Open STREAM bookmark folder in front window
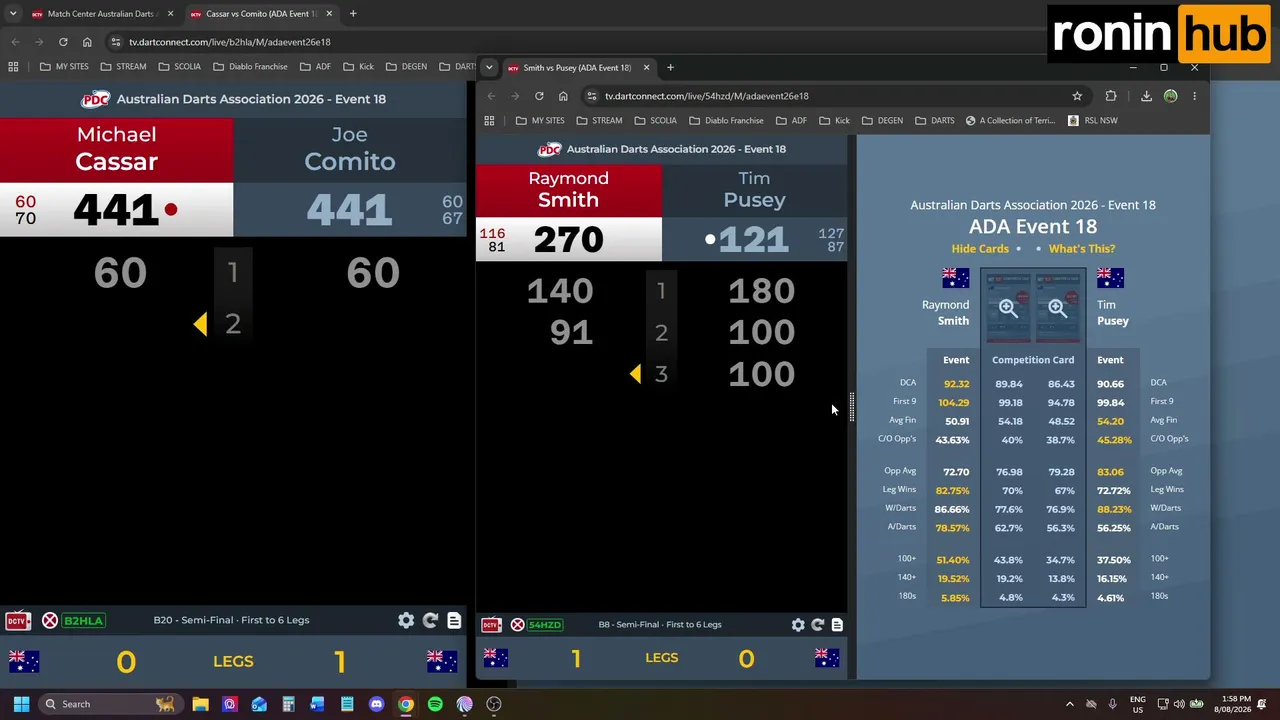The width and height of the screenshot is (1280, 720). (599, 121)
